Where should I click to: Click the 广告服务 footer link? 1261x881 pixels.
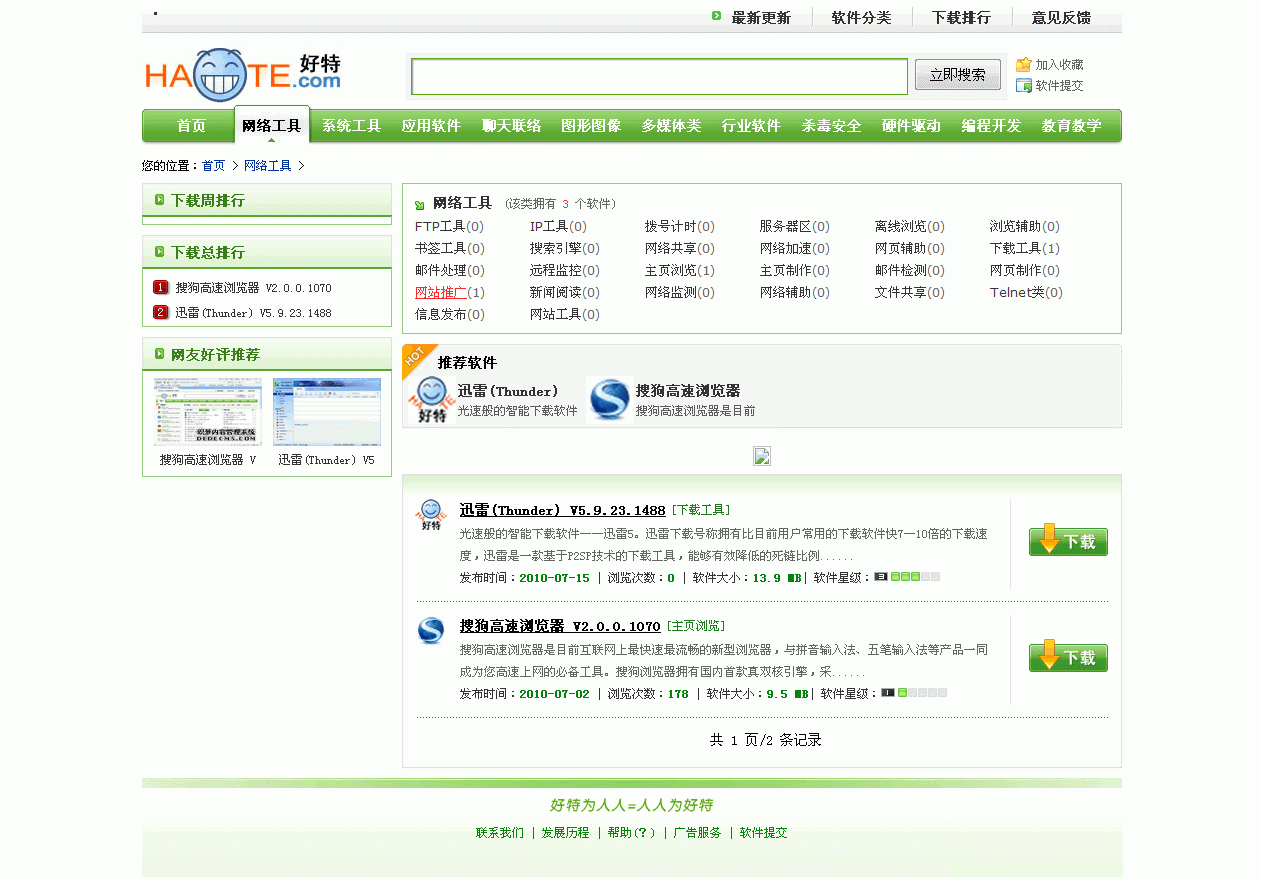[x=698, y=833]
